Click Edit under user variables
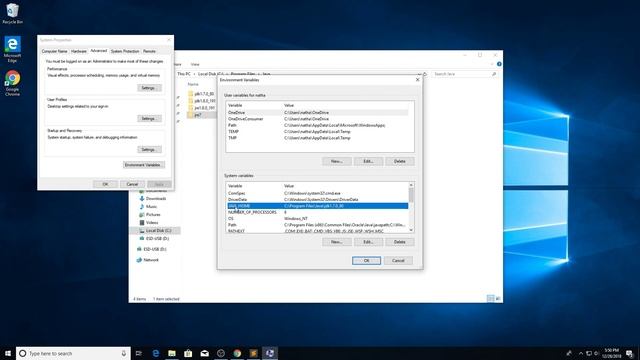 368,161
